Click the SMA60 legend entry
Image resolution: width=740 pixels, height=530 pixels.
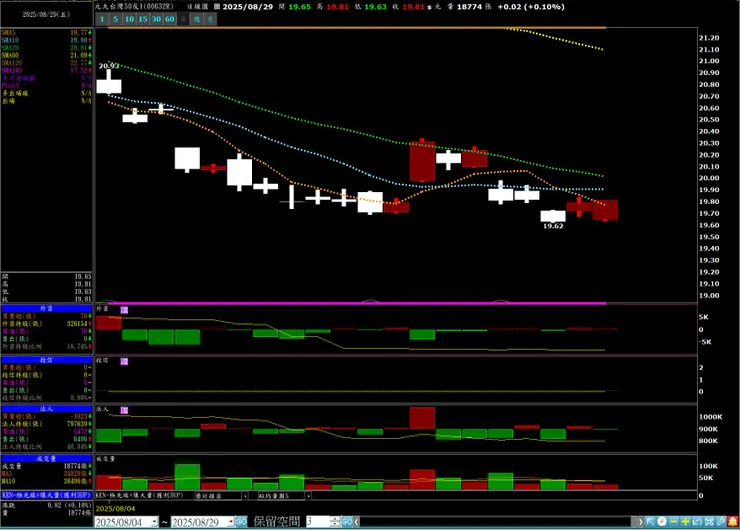click(x=46, y=55)
